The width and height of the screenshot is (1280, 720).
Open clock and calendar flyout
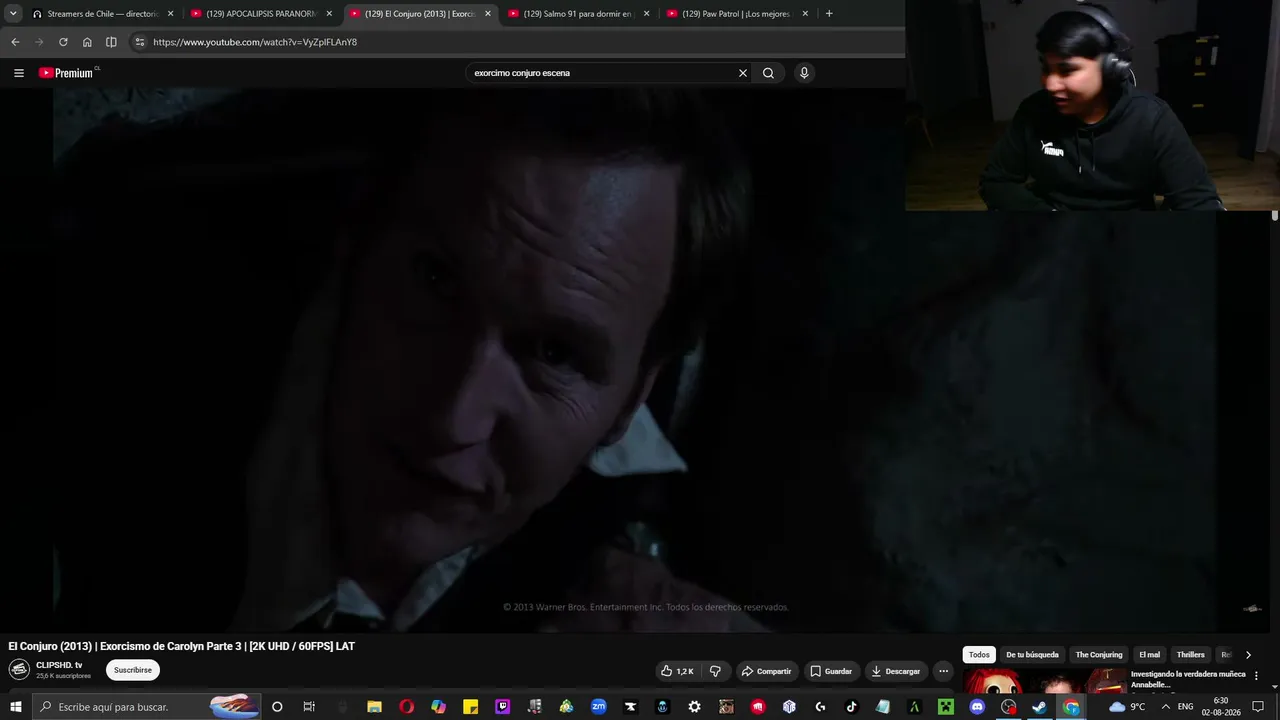1221,707
